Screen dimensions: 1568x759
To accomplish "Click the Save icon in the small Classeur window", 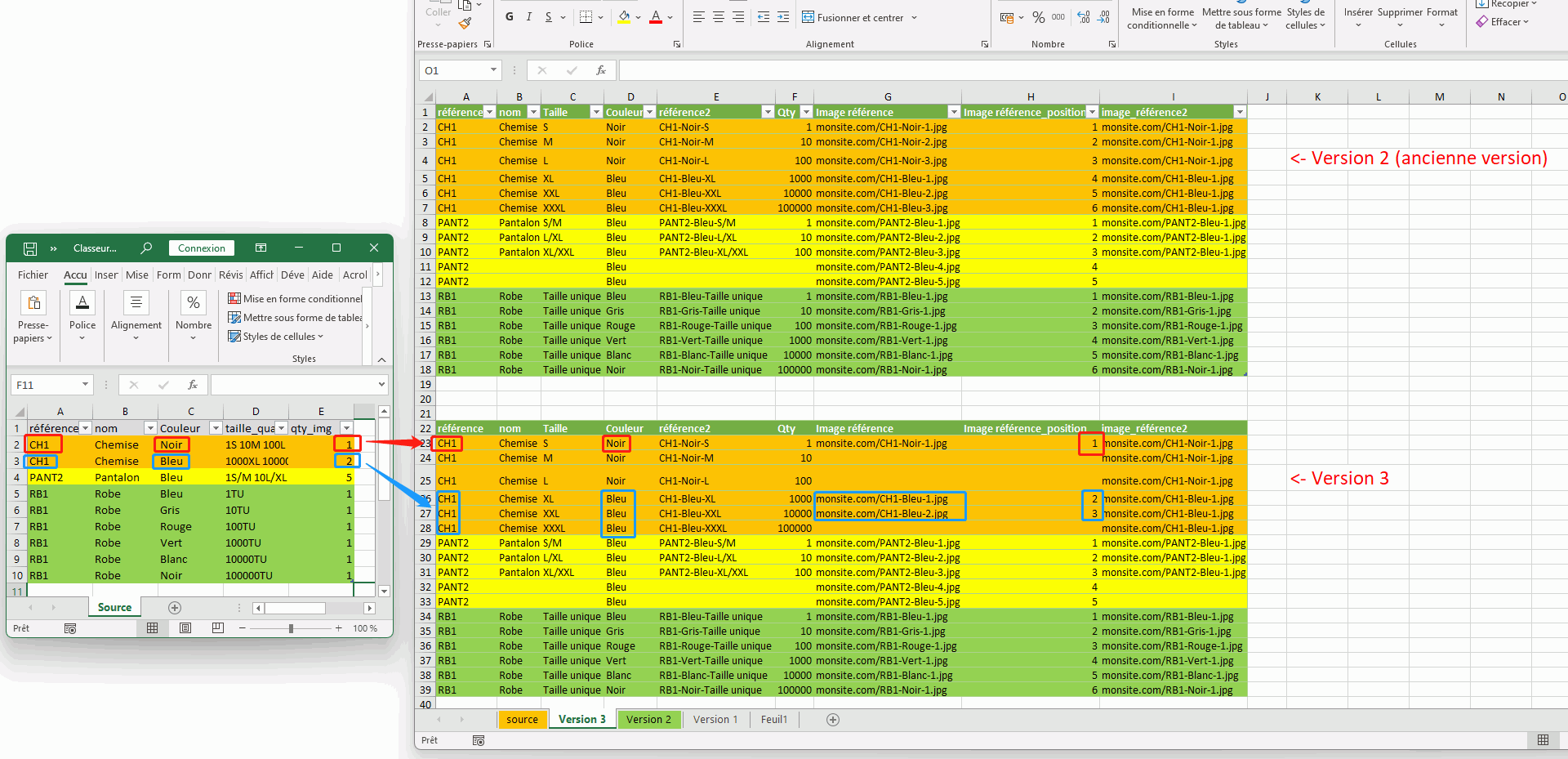I will [30, 248].
